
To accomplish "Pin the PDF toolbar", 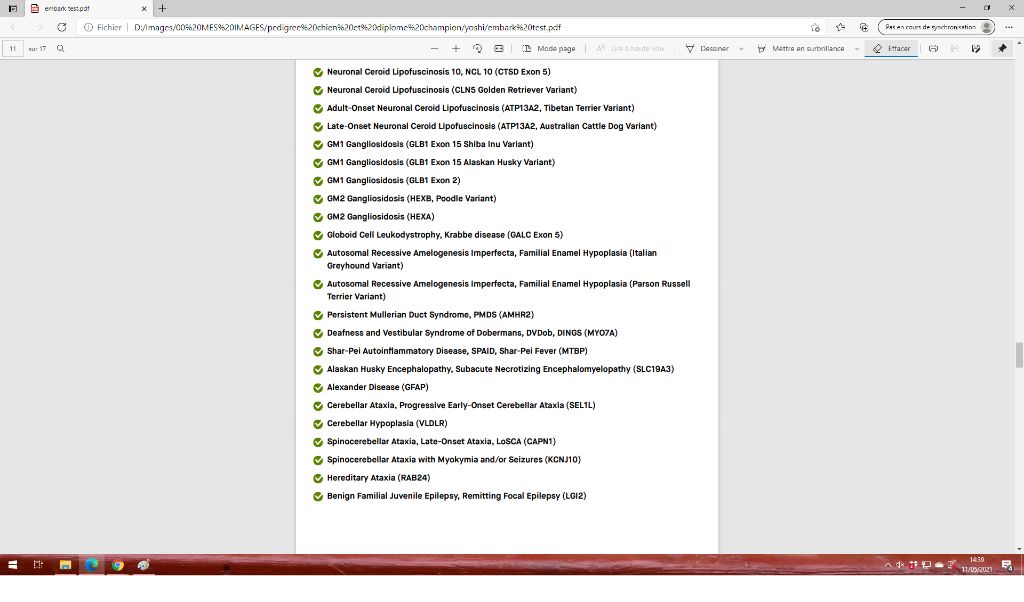I will tap(1002, 48).
